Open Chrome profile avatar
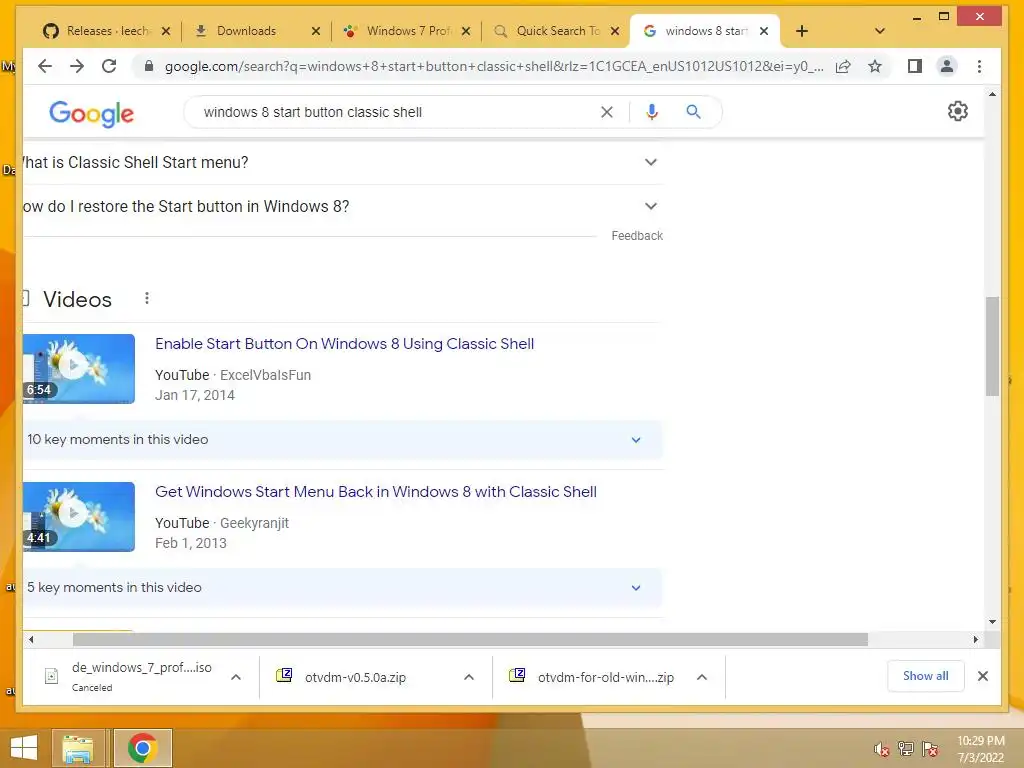This screenshot has width=1024, height=768. pos(946,66)
